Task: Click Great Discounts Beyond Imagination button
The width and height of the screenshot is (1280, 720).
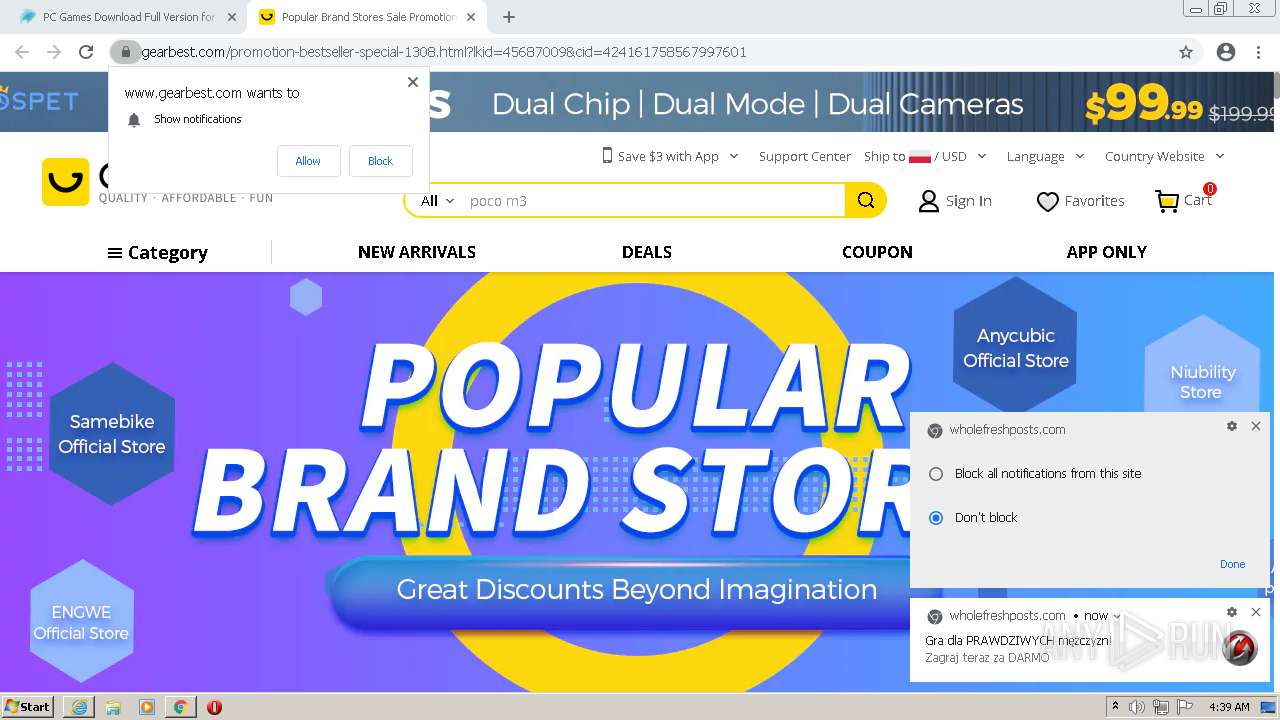Action: pos(637,590)
